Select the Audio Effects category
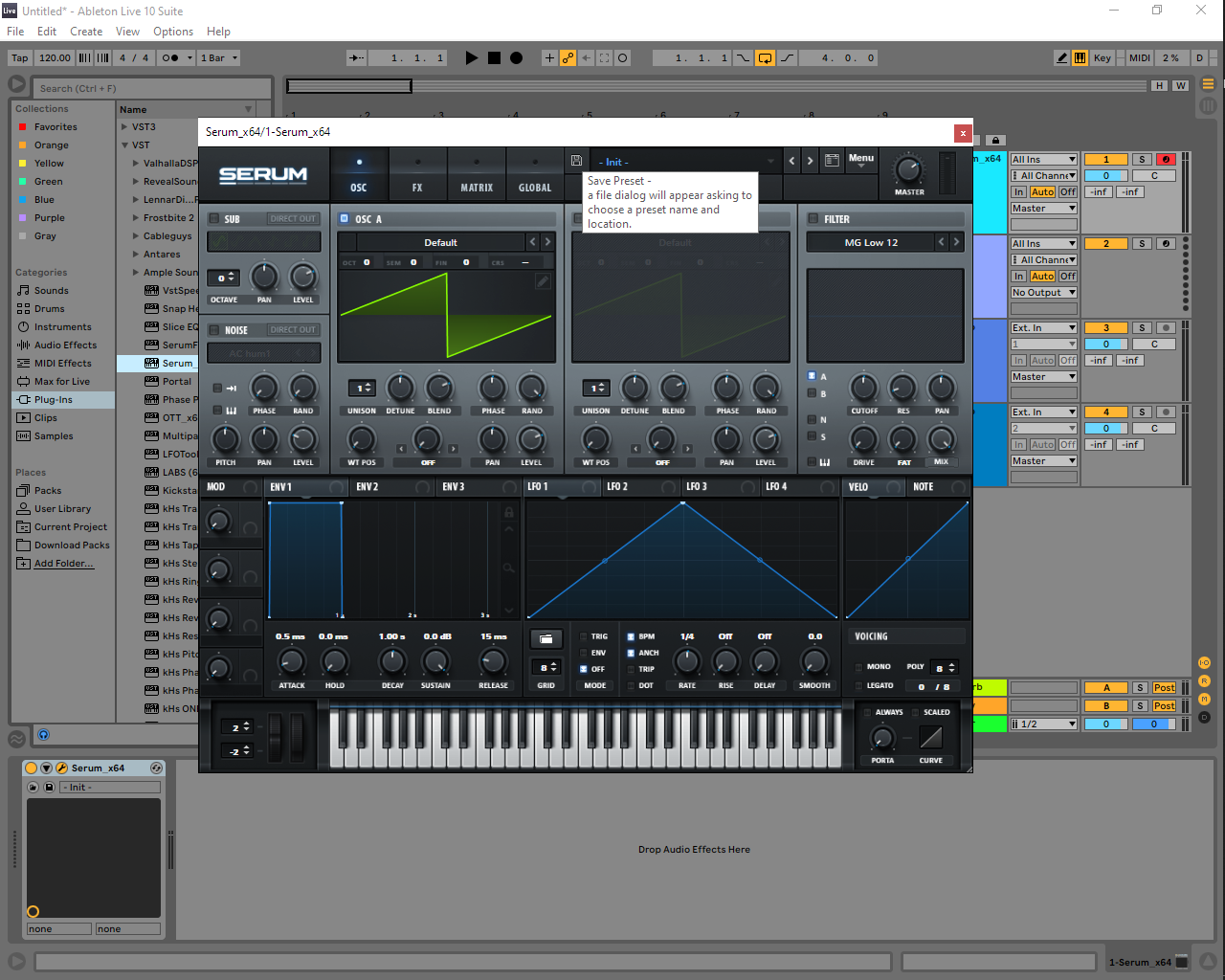 65,345
